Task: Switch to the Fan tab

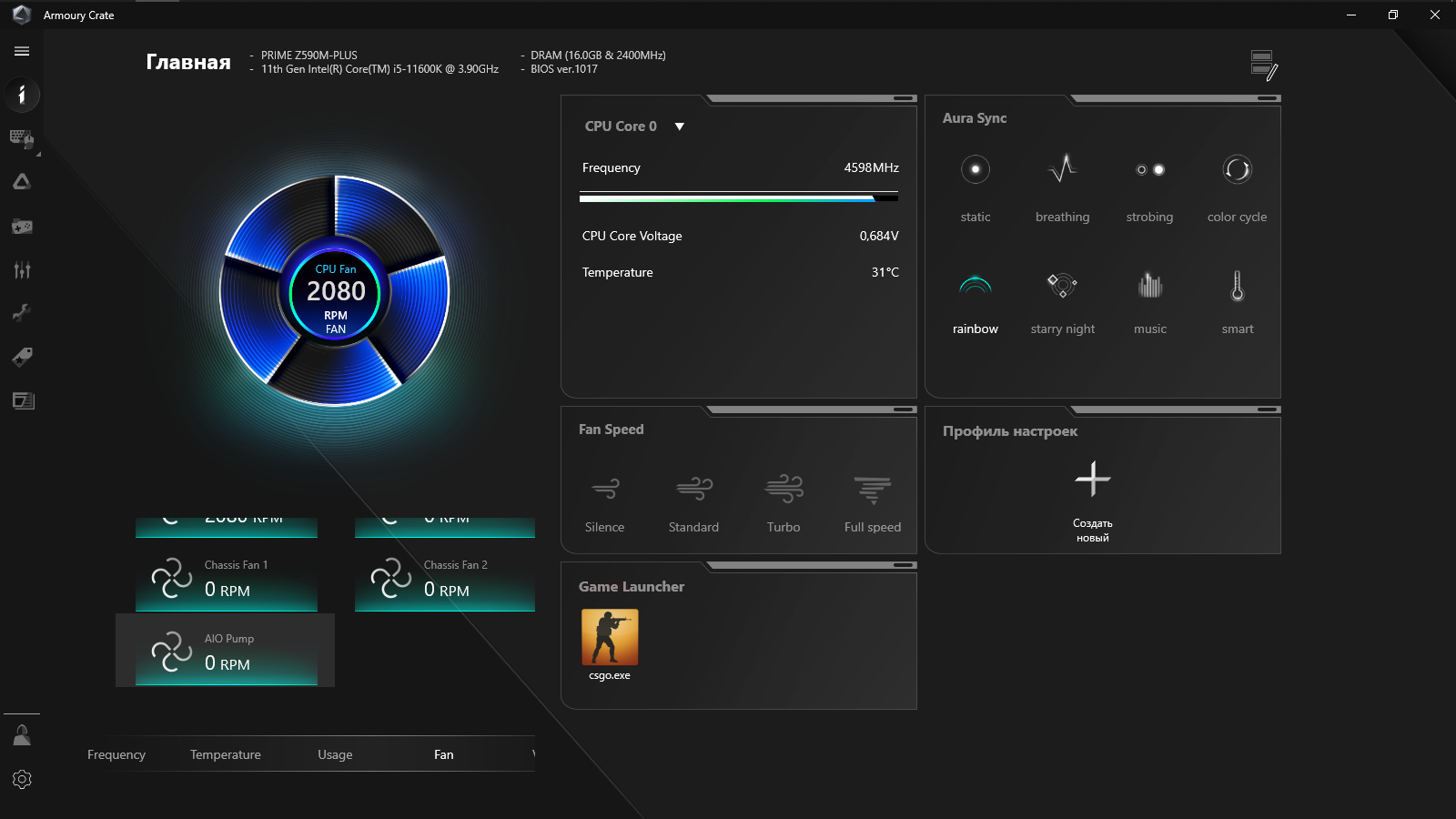Action: pos(444,754)
